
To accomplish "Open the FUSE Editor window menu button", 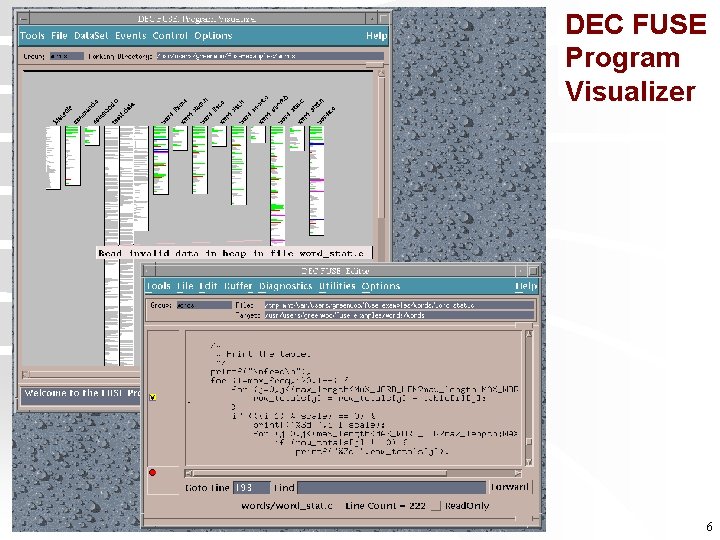I will (149, 271).
